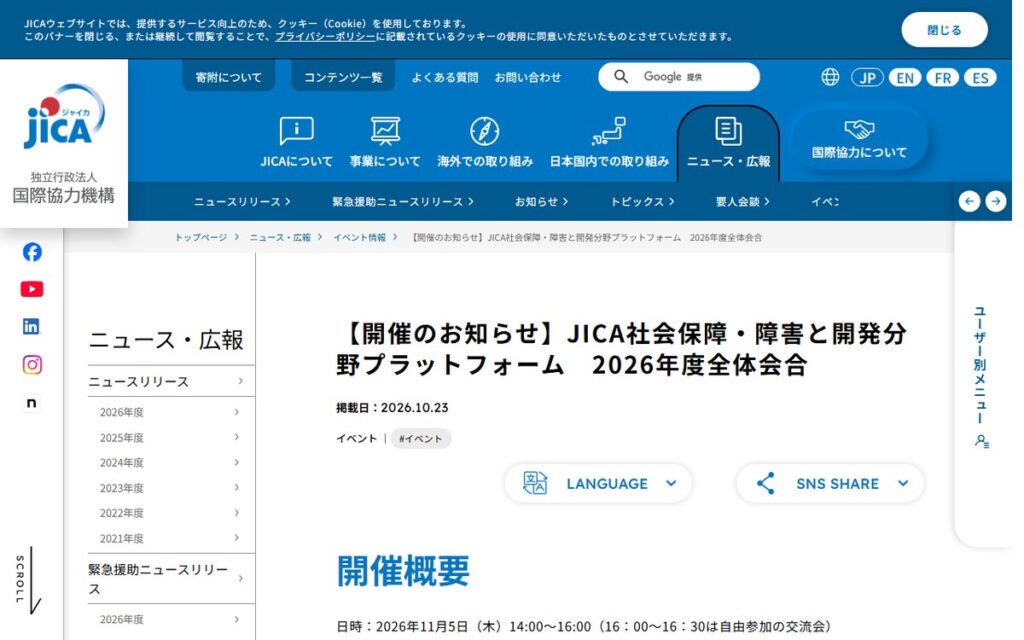This screenshot has width=1024, height=640.
Task: Click the globe language icon
Action: (x=830, y=77)
